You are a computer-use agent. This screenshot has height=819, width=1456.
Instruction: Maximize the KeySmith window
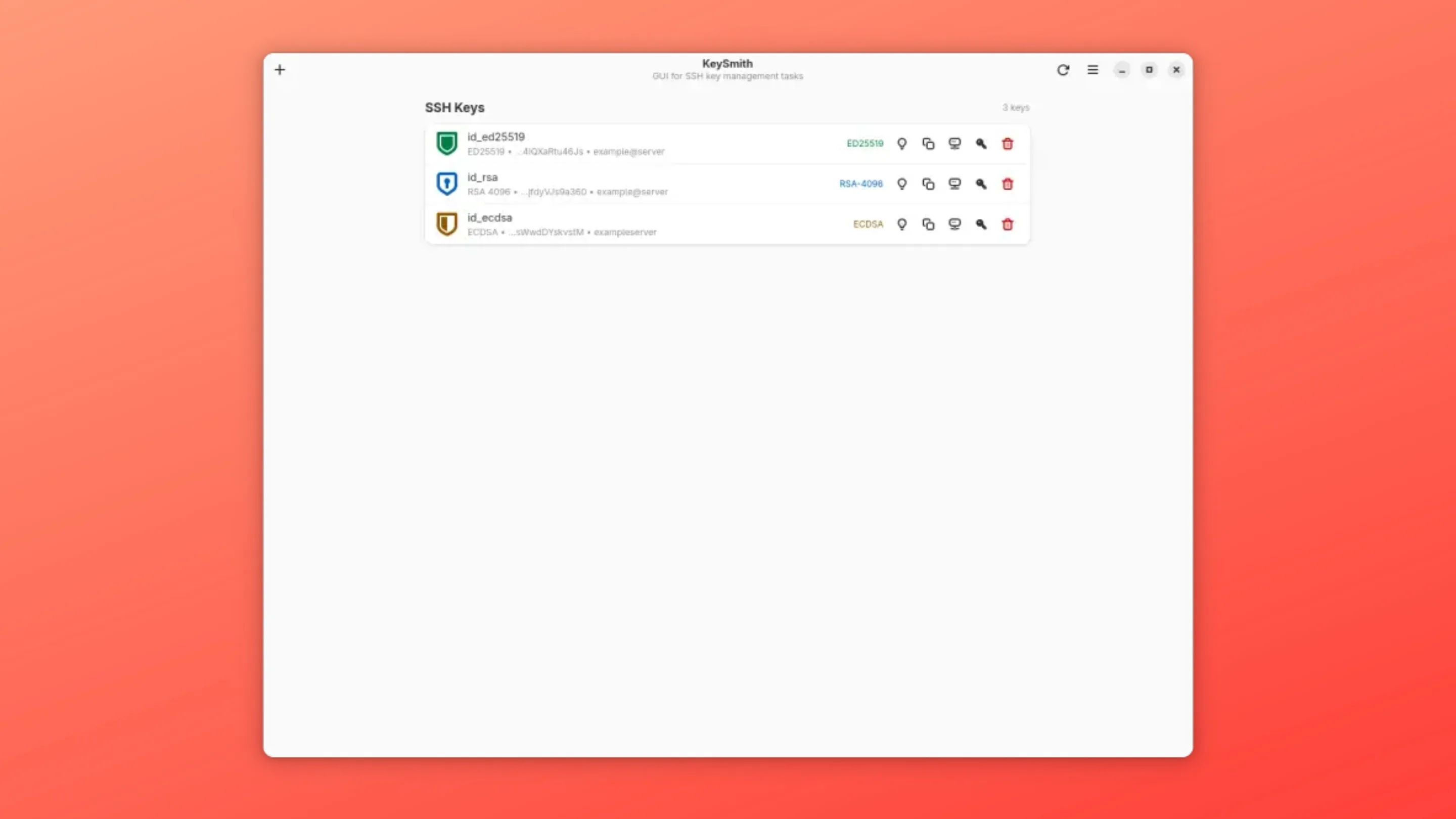coord(1149,70)
